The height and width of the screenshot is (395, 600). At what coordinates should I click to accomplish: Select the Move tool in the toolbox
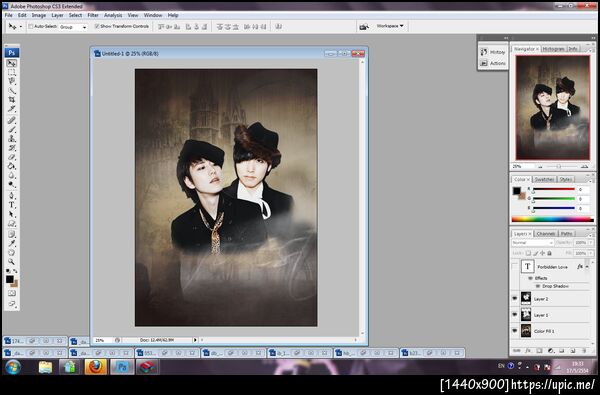[x=11, y=63]
